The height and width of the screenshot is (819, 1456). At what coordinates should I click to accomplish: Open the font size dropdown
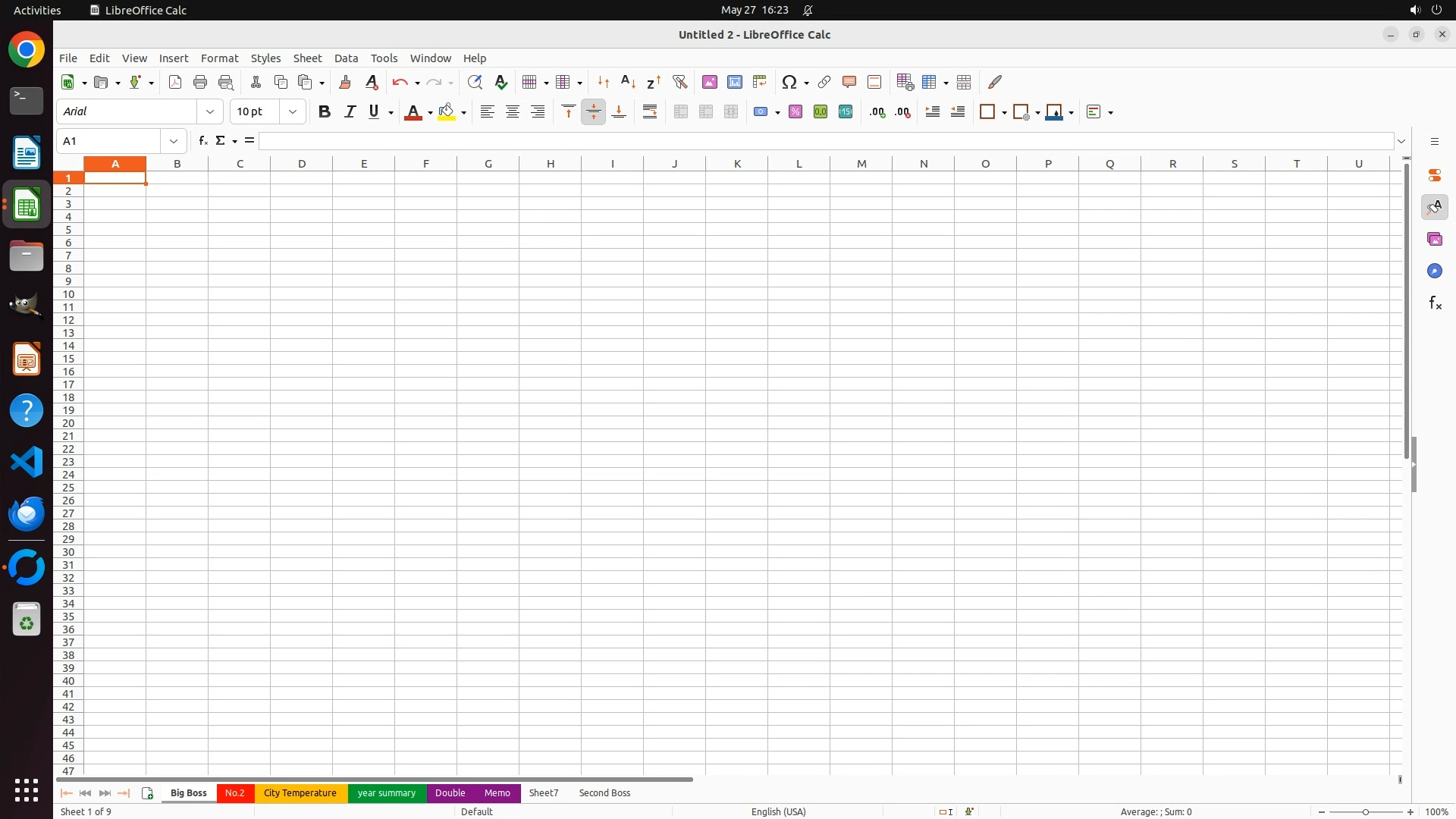293,111
